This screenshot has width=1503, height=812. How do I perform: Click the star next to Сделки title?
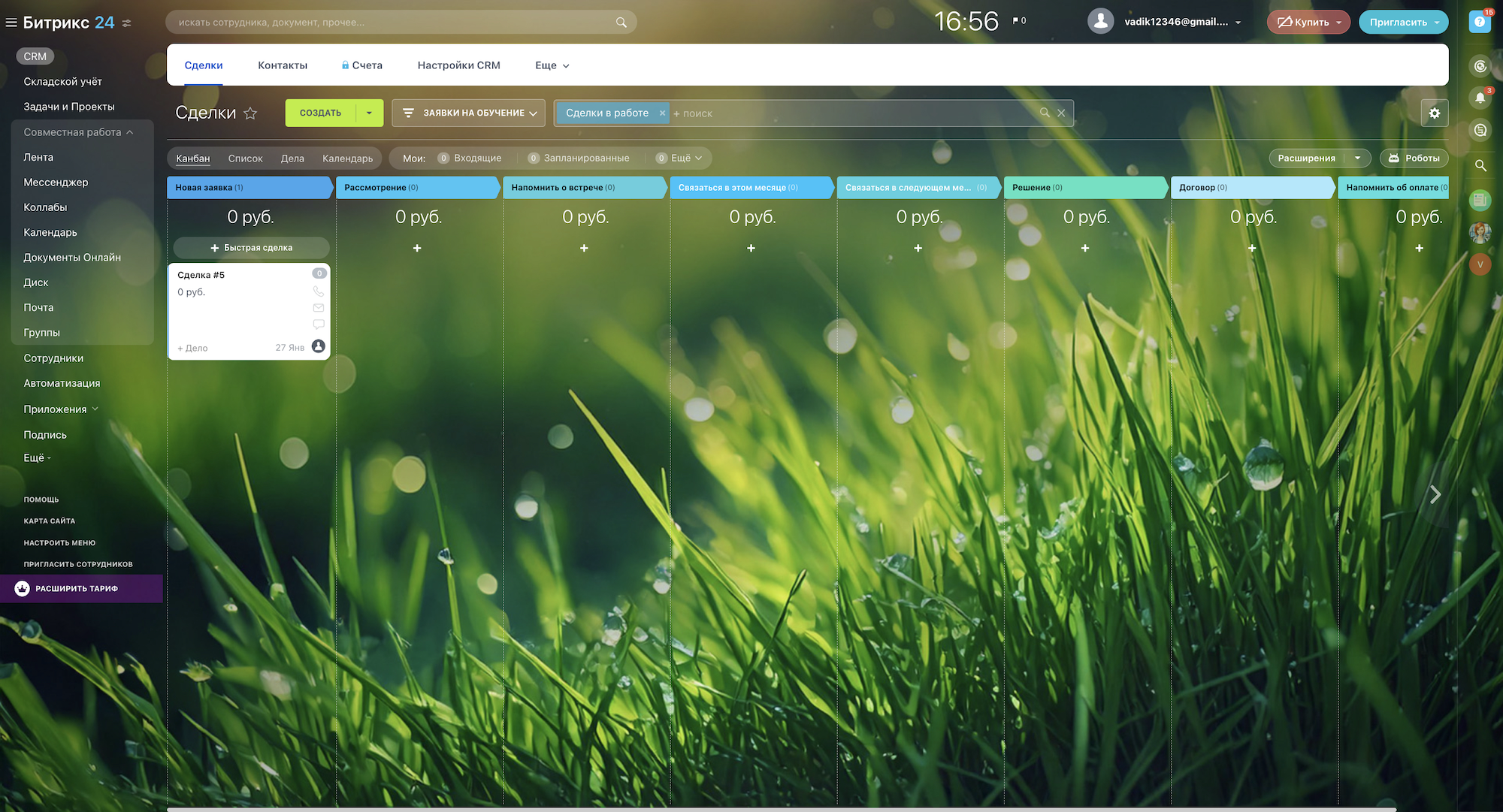(250, 113)
